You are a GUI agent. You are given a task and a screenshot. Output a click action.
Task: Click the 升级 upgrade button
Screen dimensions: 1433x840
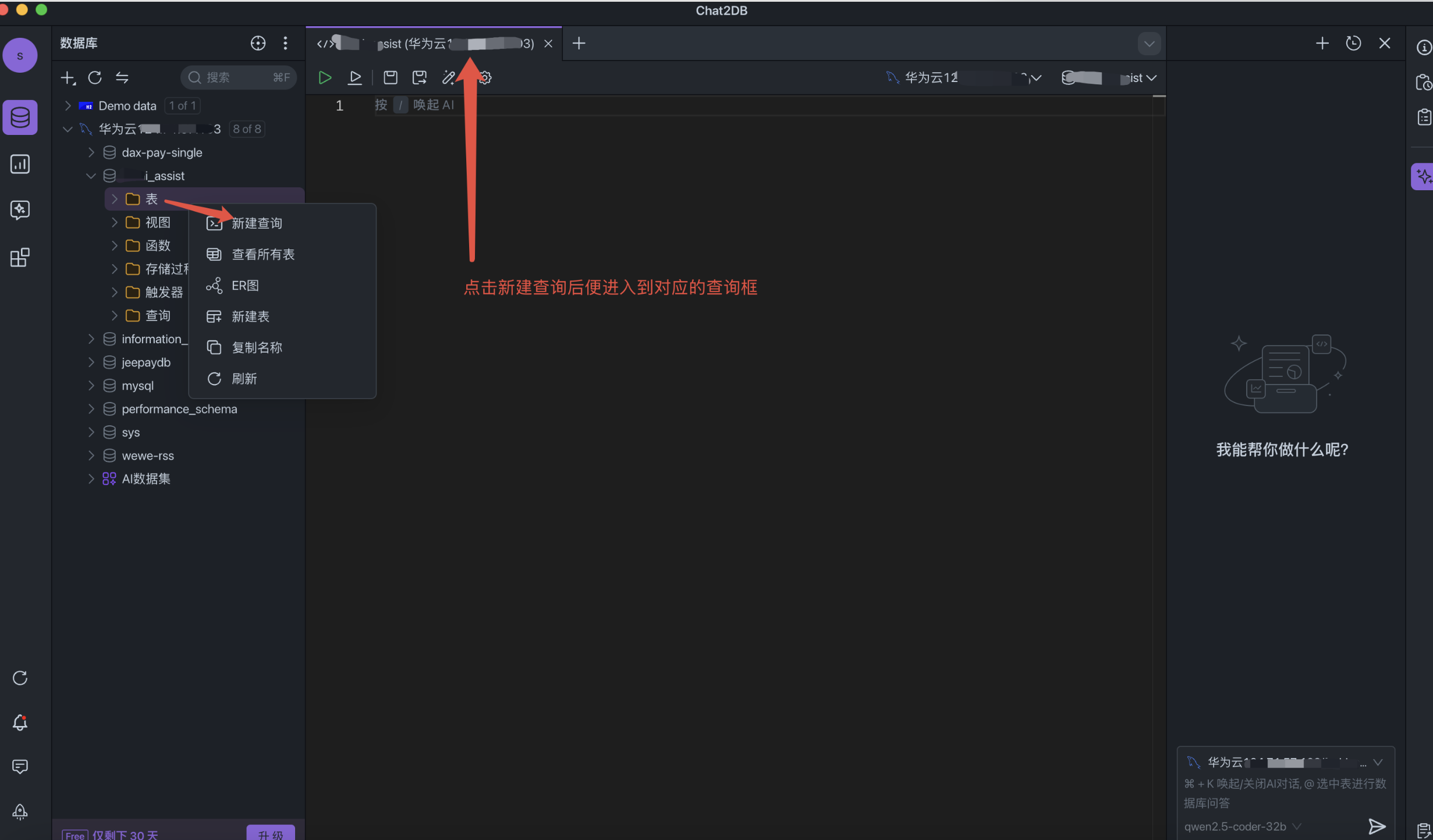(x=271, y=834)
